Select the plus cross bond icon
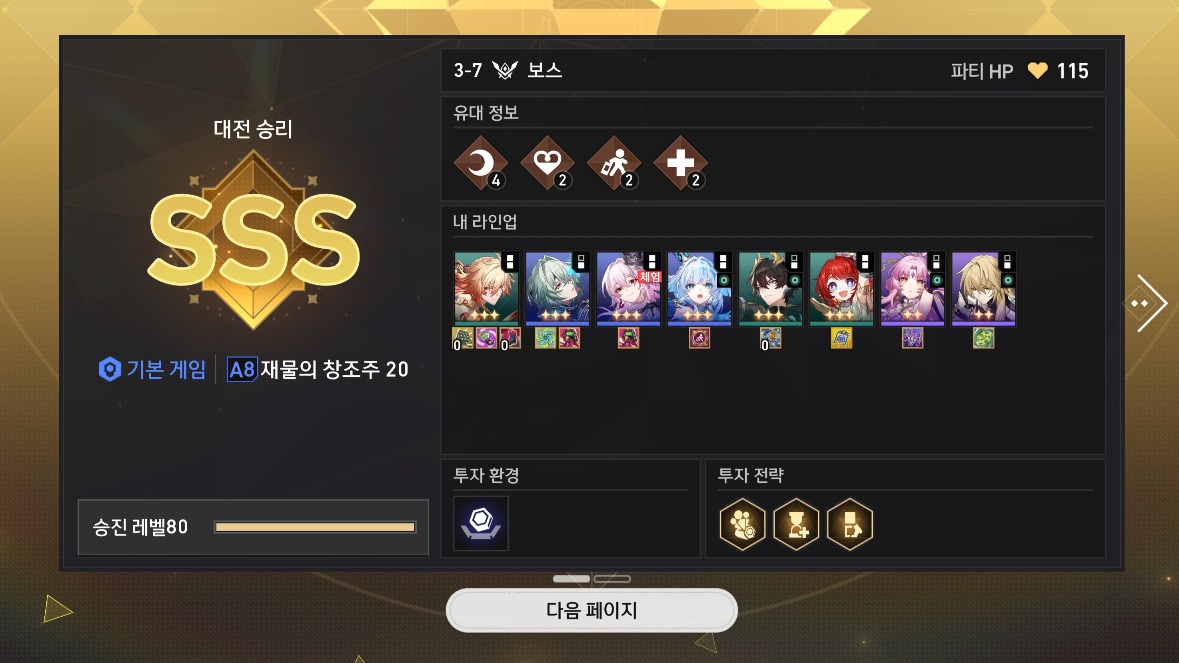This screenshot has width=1179, height=663. coord(680,162)
